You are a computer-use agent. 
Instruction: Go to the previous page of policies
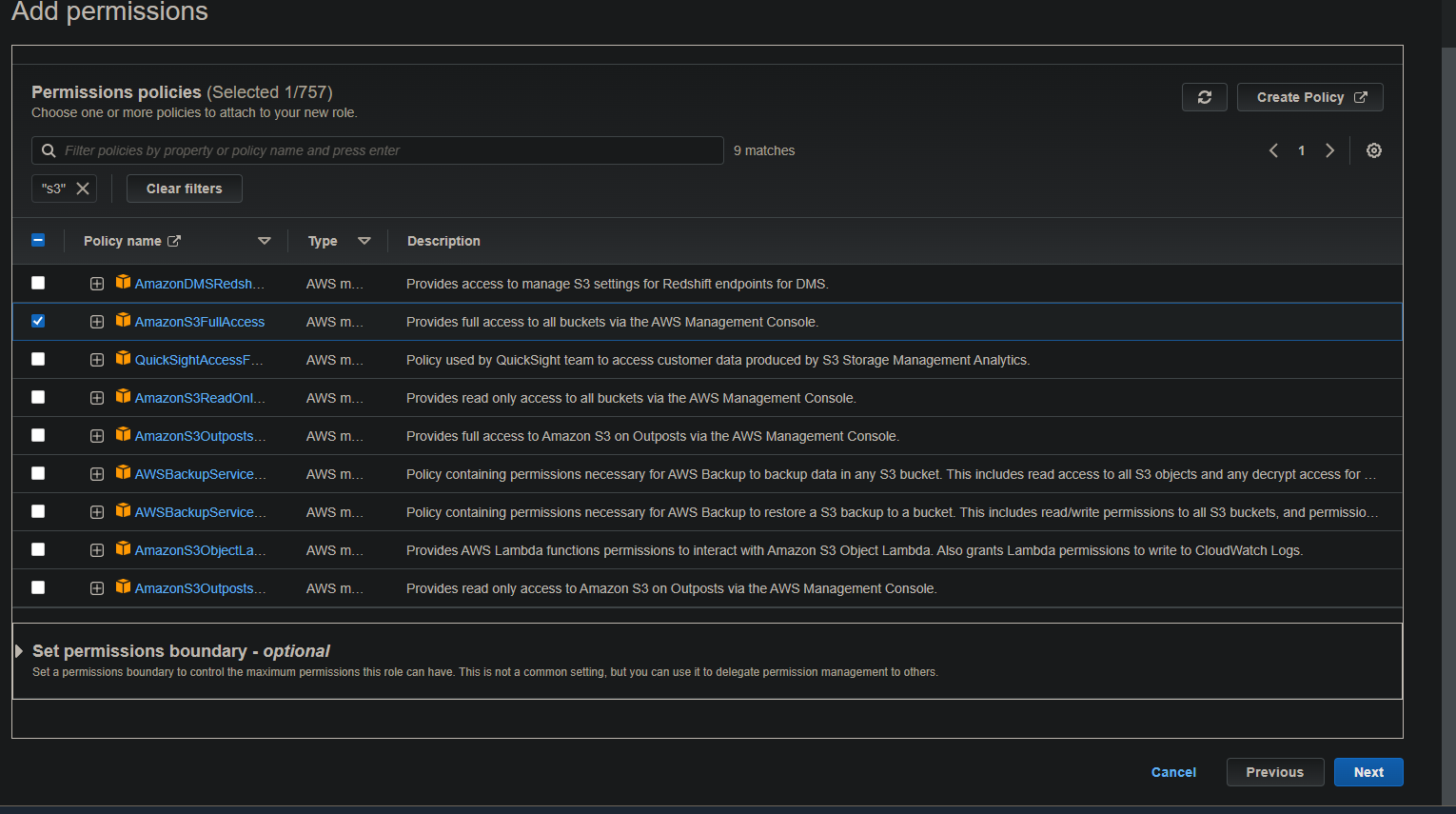1273,150
